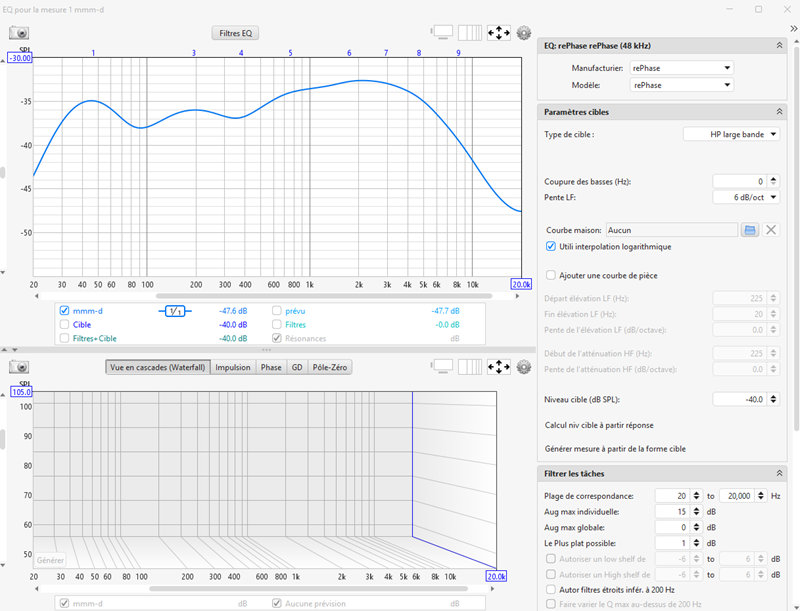This screenshot has height=611, width=800.
Task: Click the upper graph horizontal scrollbar
Action: [x=324, y=296]
